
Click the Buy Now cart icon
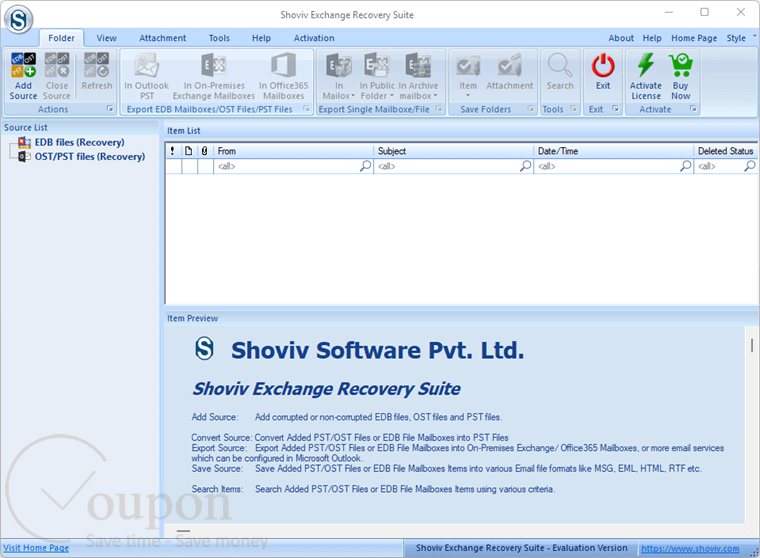click(681, 65)
